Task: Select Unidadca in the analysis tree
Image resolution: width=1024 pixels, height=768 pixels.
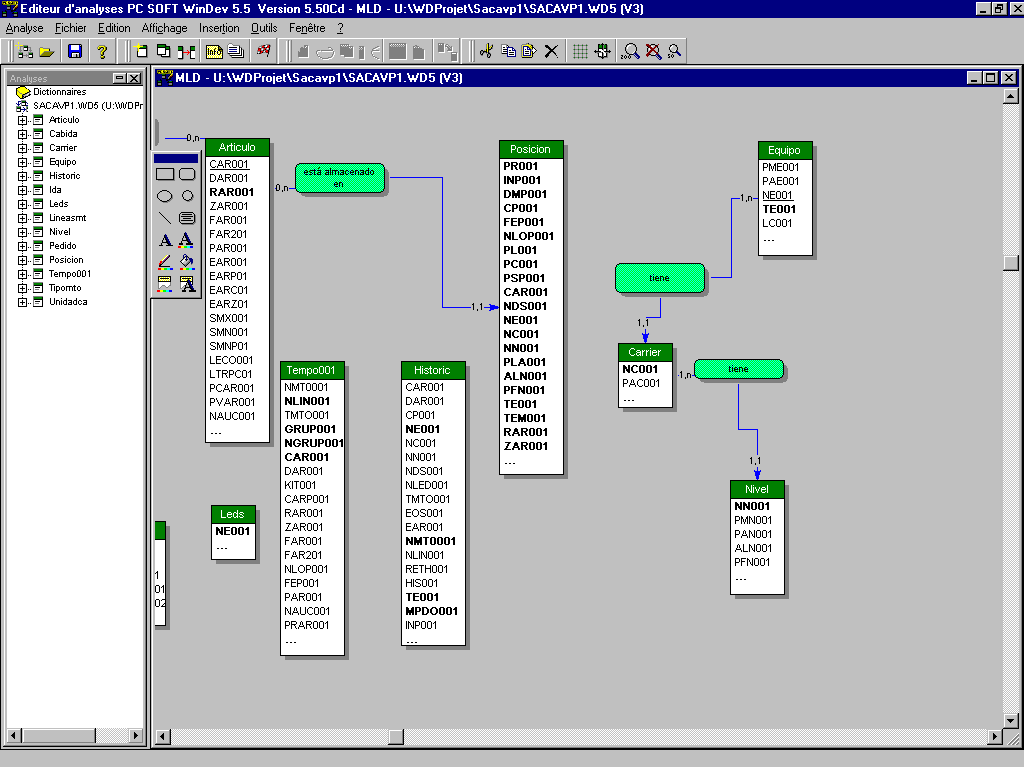Action: pos(68,302)
